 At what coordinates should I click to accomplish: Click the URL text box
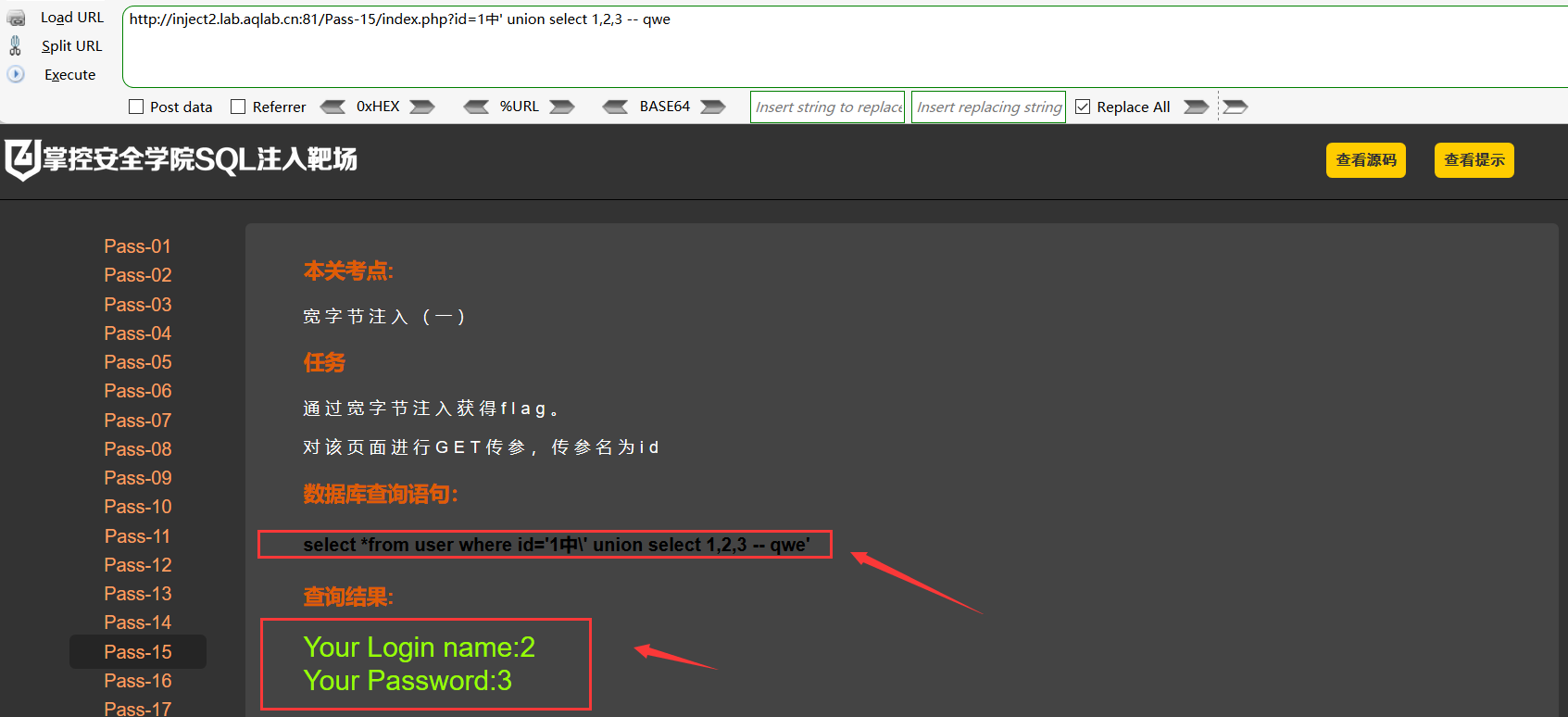coord(845,46)
